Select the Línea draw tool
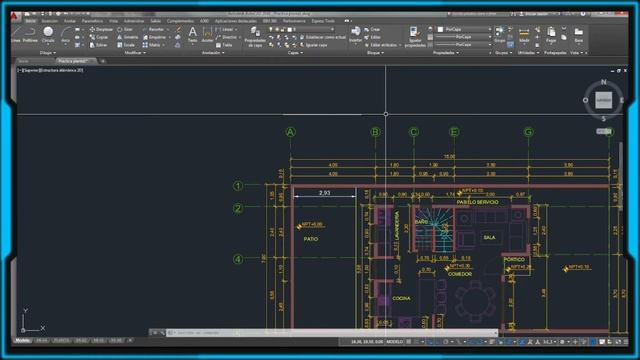Screen dimensions: 640x360 tap(16, 35)
